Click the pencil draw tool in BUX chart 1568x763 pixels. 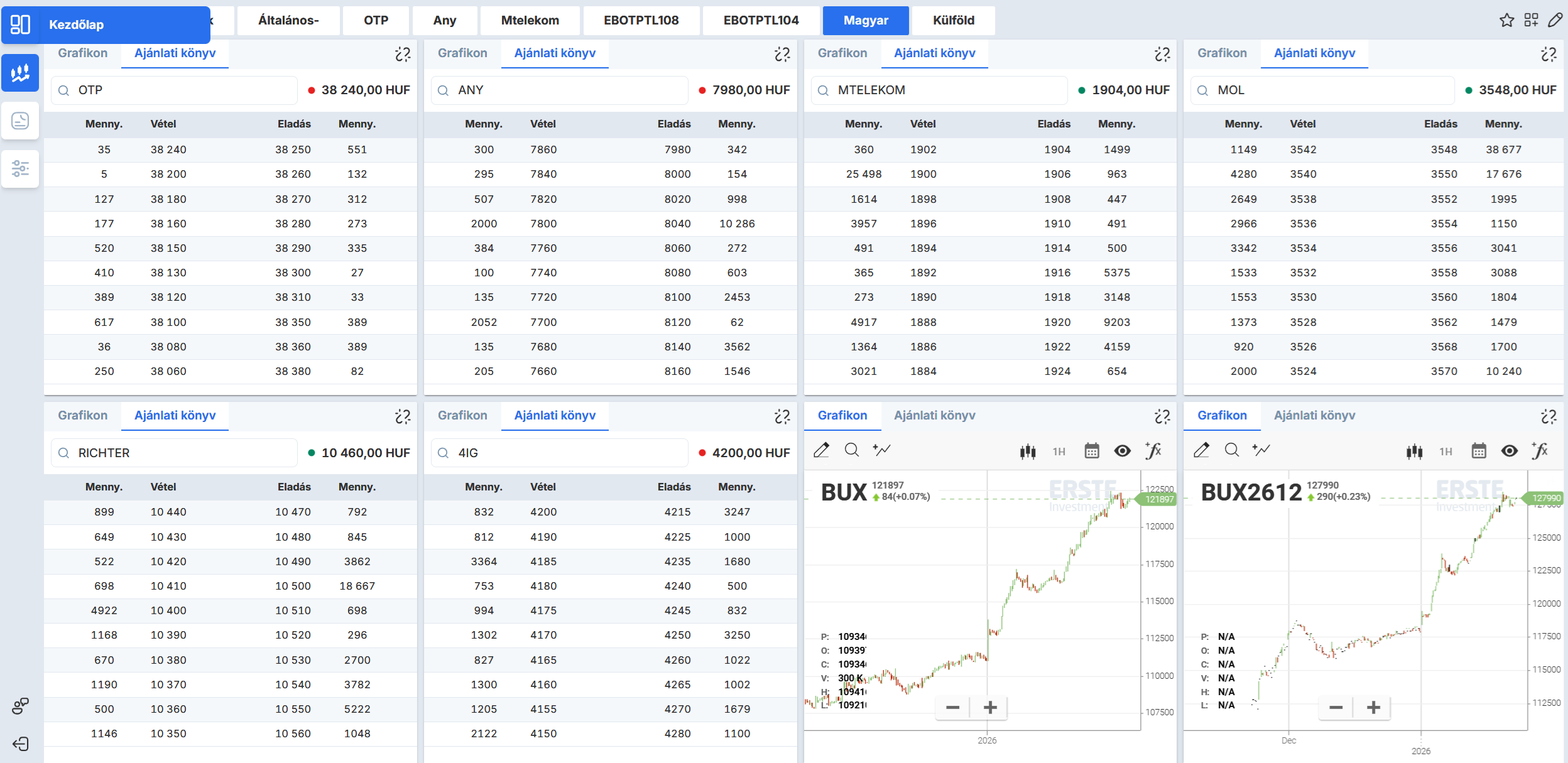821,450
